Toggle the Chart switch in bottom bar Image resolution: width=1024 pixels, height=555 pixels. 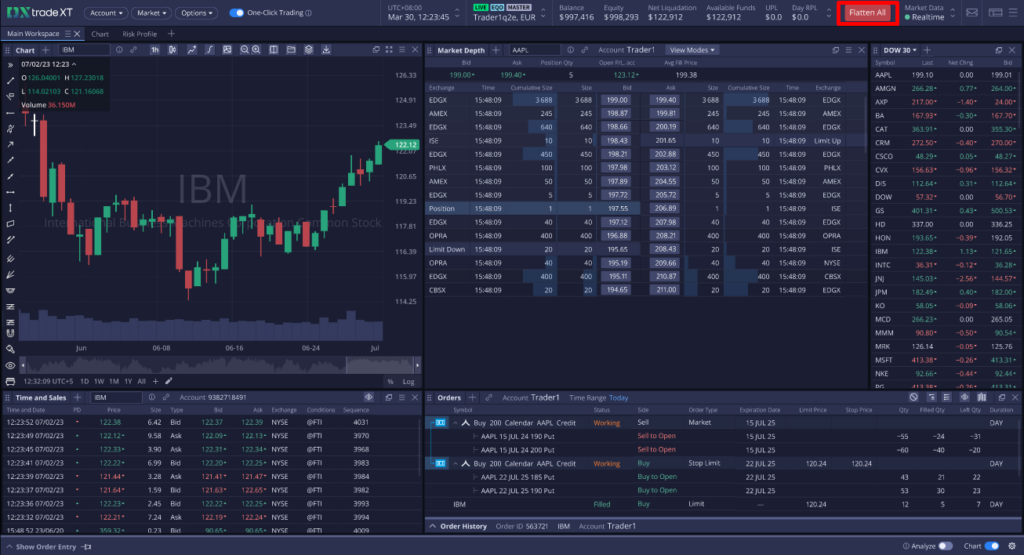tap(991, 546)
